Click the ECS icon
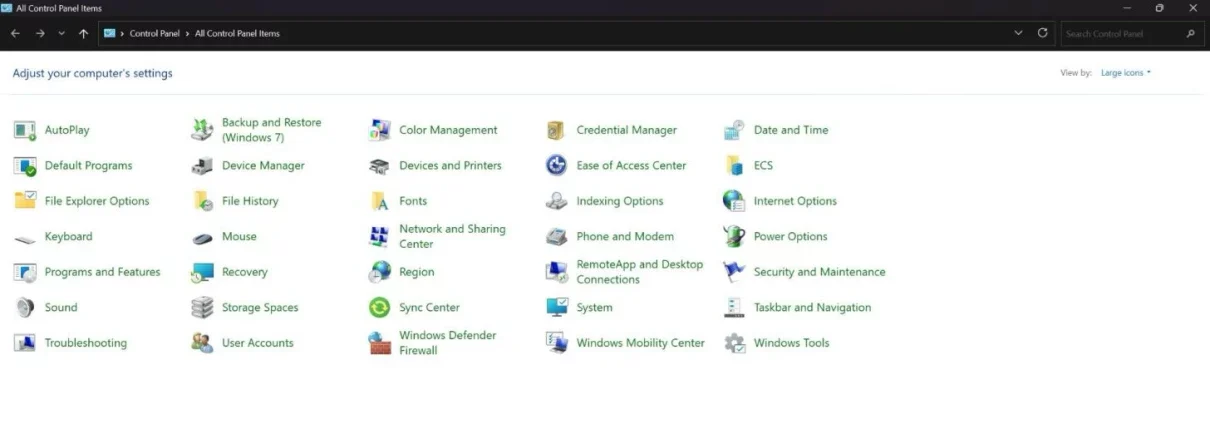 [735, 166]
